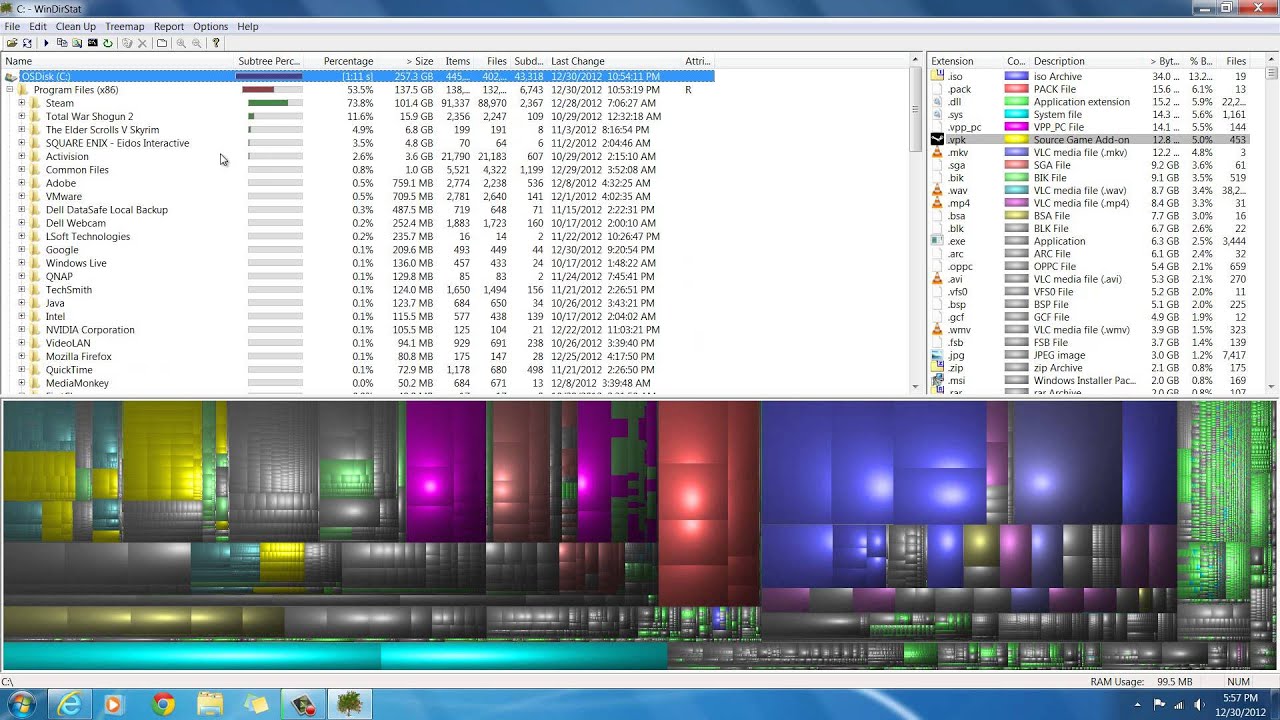Expand the Adobe folder node

(x=22, y=183)
